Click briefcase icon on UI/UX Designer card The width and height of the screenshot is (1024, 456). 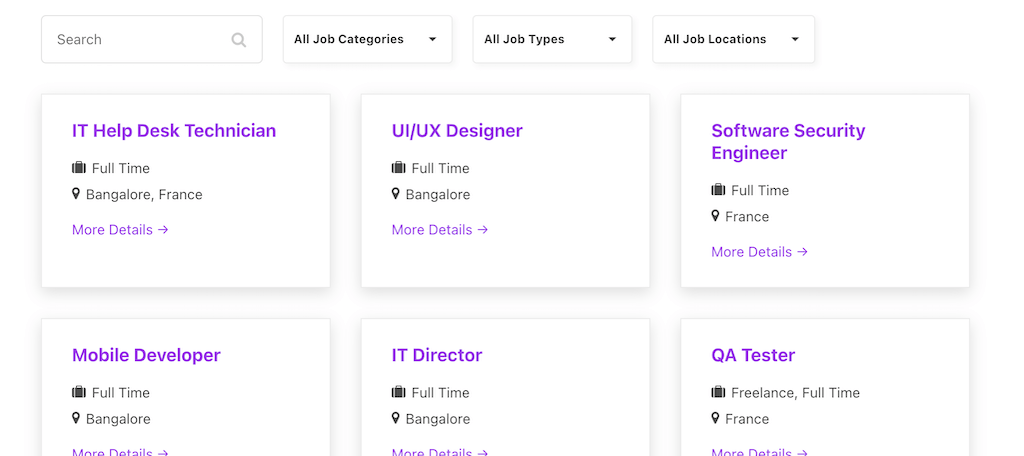coord(399,168)
